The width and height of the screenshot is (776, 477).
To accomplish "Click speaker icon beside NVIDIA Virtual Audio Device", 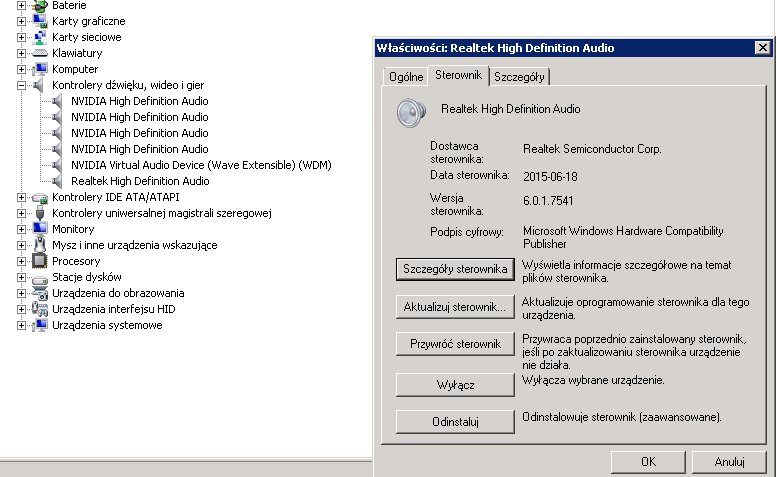I will (57, 165).
